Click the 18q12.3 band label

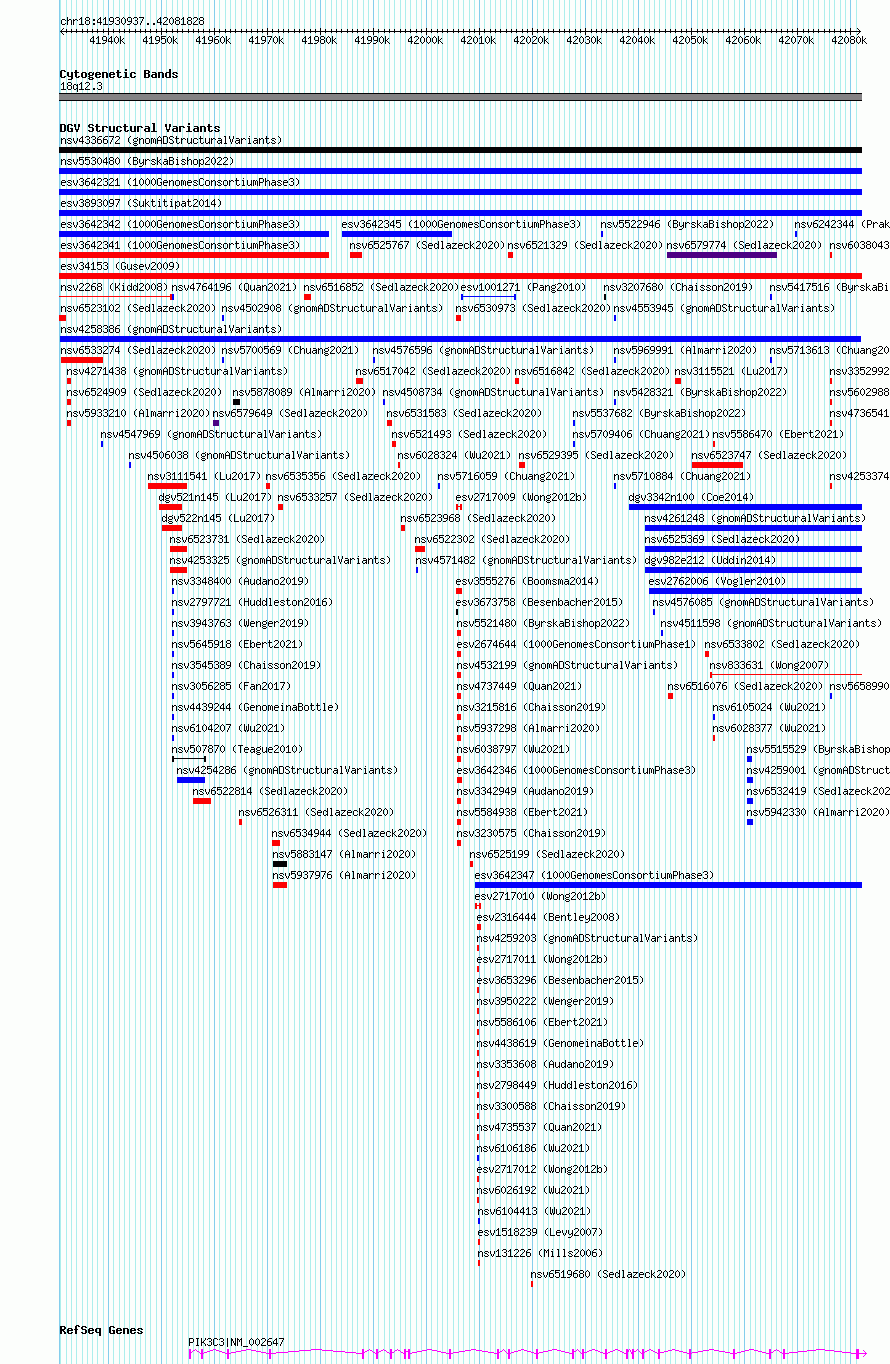(x=81, y=86)
